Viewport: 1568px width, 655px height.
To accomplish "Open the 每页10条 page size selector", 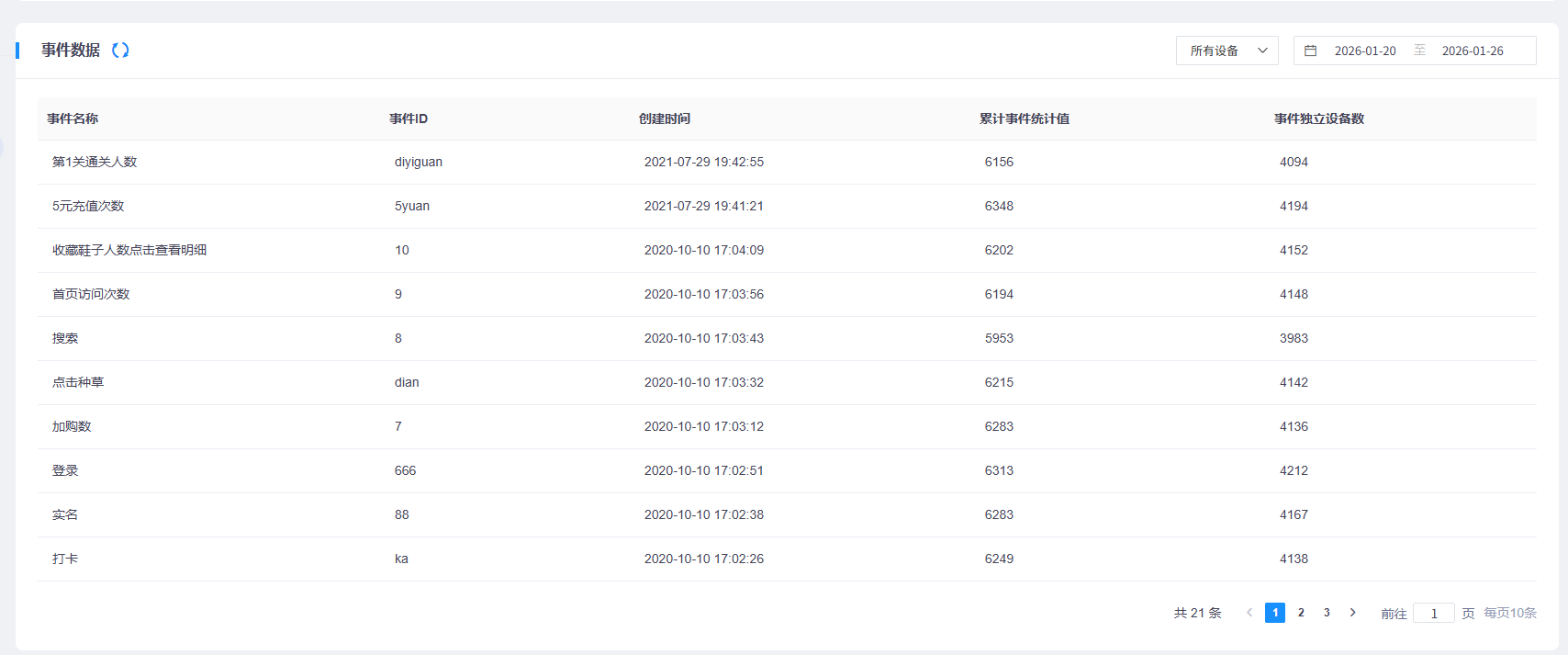I will (x=1509, y=613).
